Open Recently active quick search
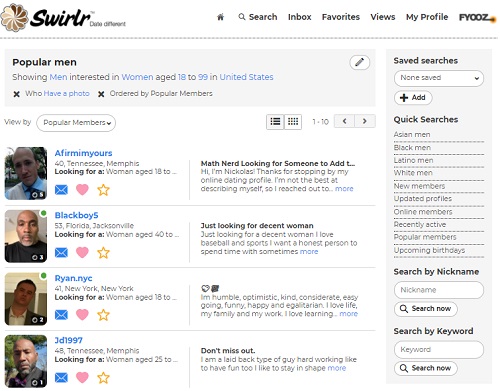The width and height of the screenshot is (500, 391). coord(420,225)
